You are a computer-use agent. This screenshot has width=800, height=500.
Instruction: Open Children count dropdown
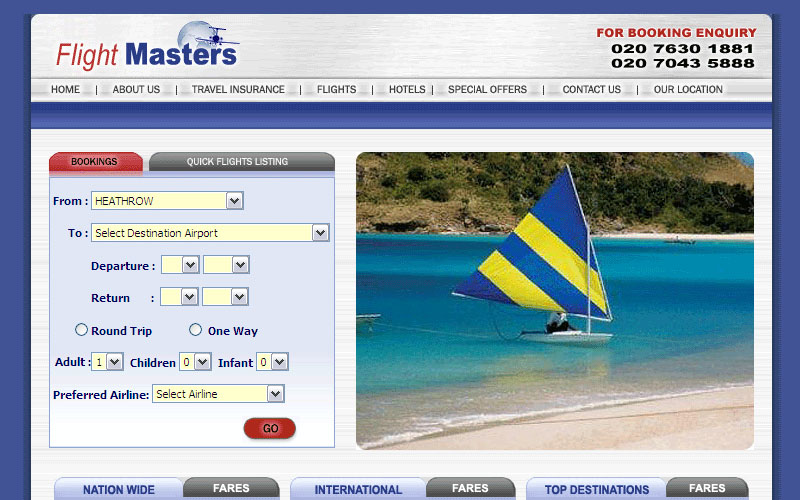coord(195,362)
